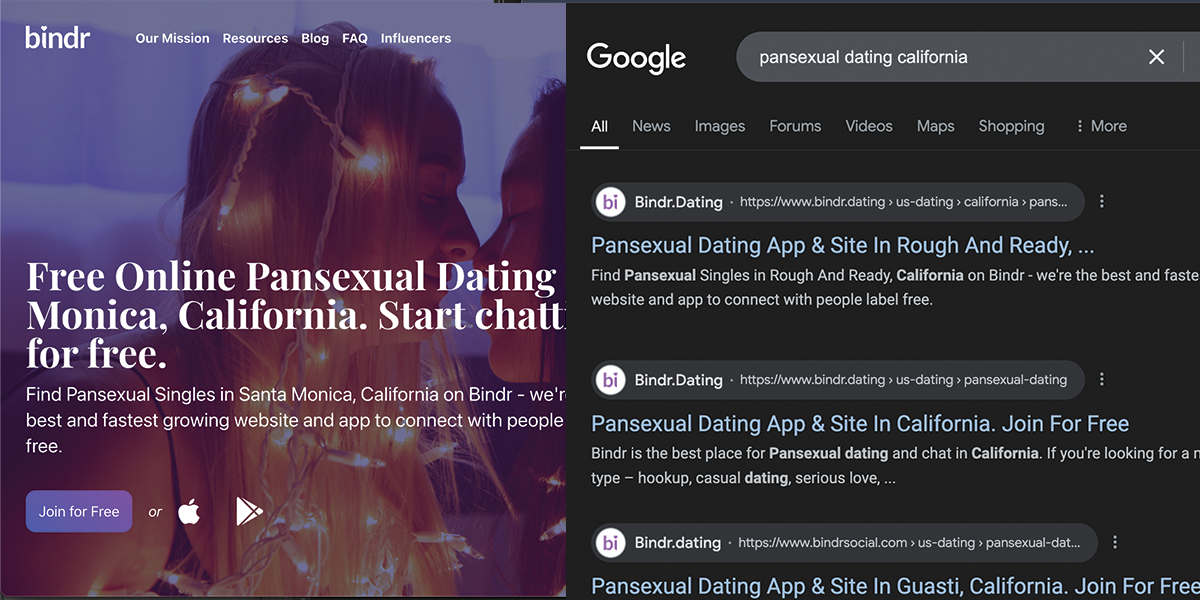Open the Google Play store icon
Screen dimensions: 1200x600
pyautogui.click(x=248, y=511)
